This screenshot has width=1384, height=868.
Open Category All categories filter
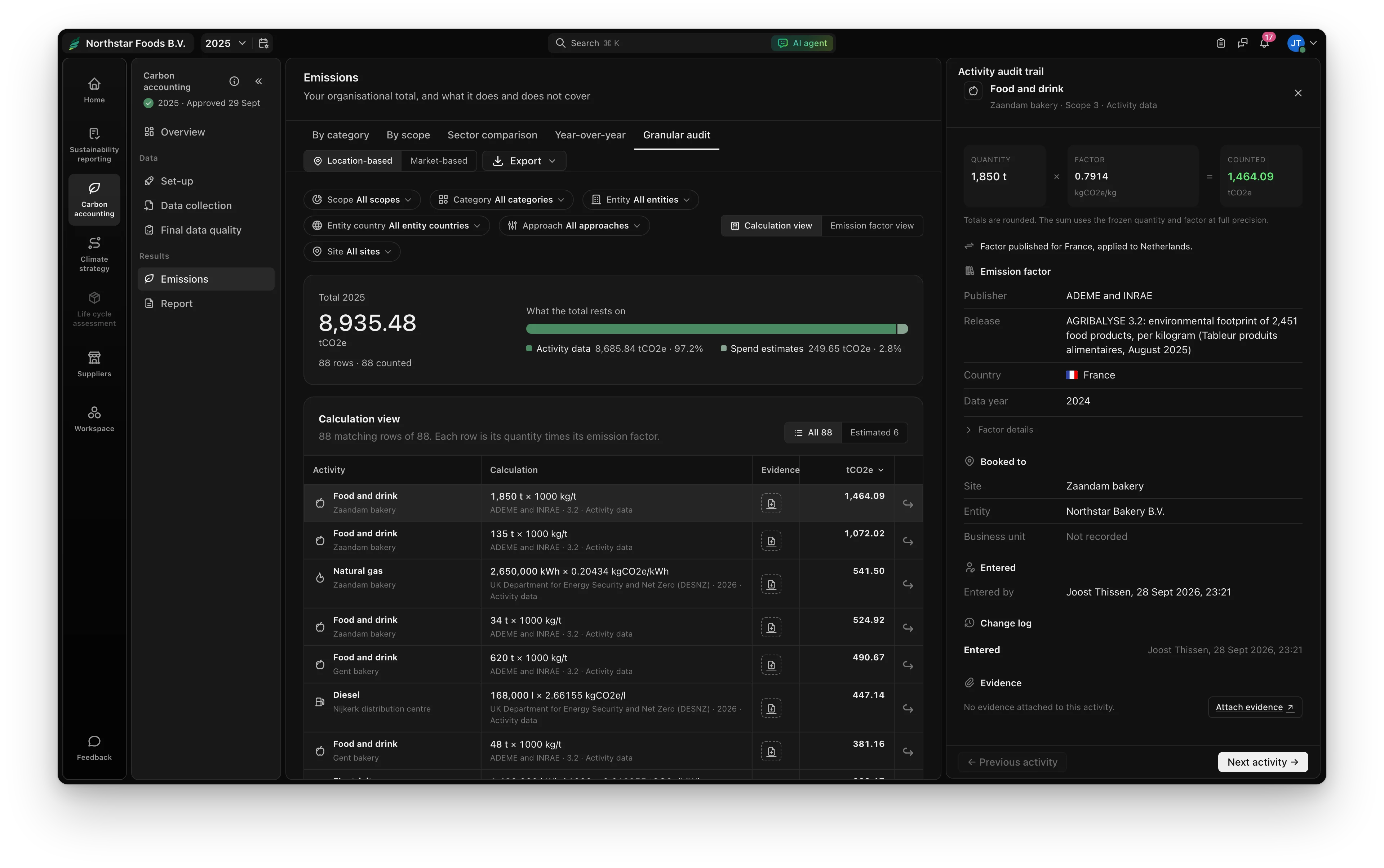point(501,199)
